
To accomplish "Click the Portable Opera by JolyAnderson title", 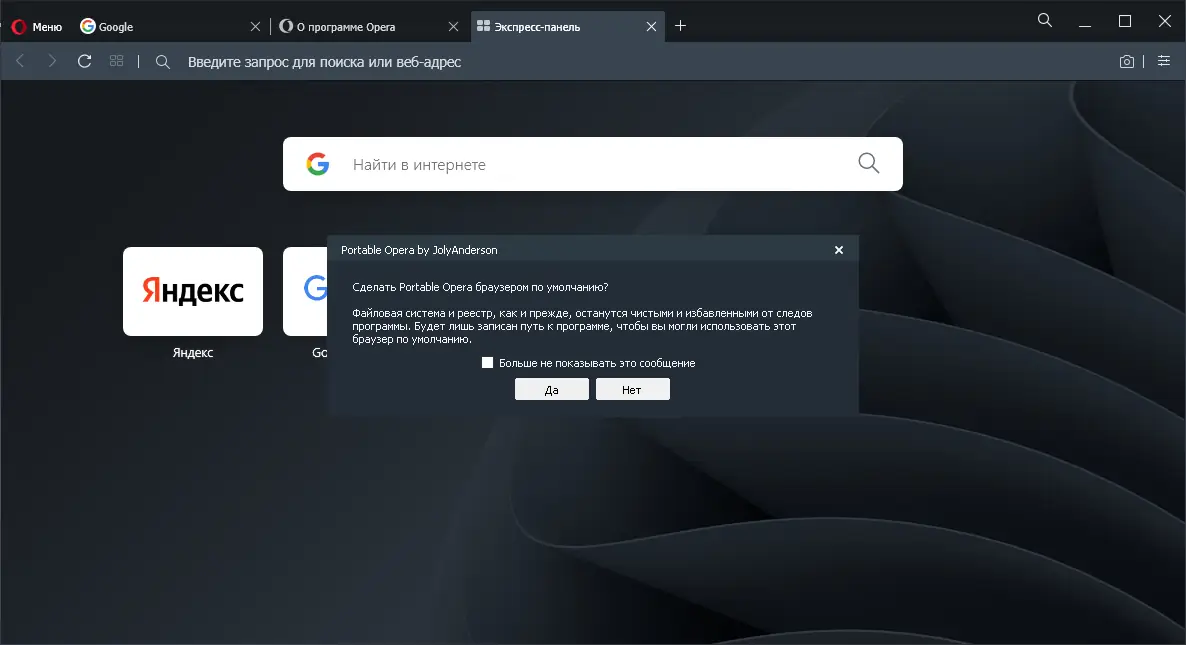I will tap(419, 250).
